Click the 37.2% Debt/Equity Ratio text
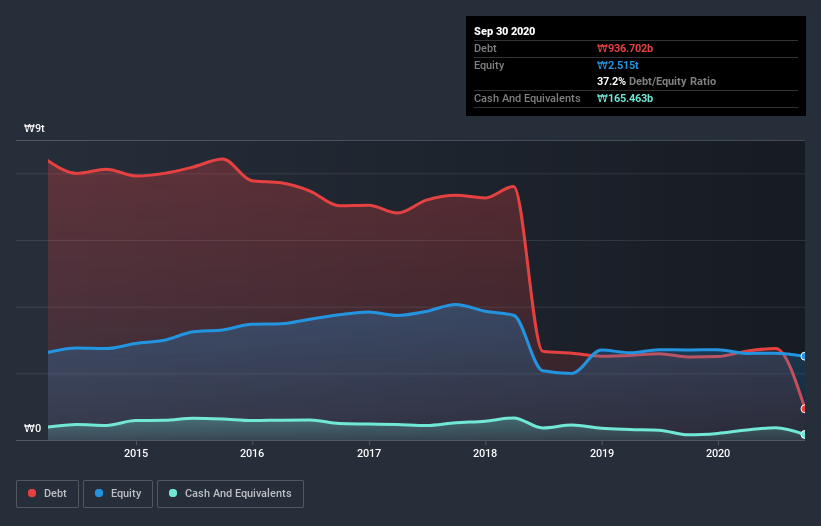The image size is (821, 526). [656, 81]
